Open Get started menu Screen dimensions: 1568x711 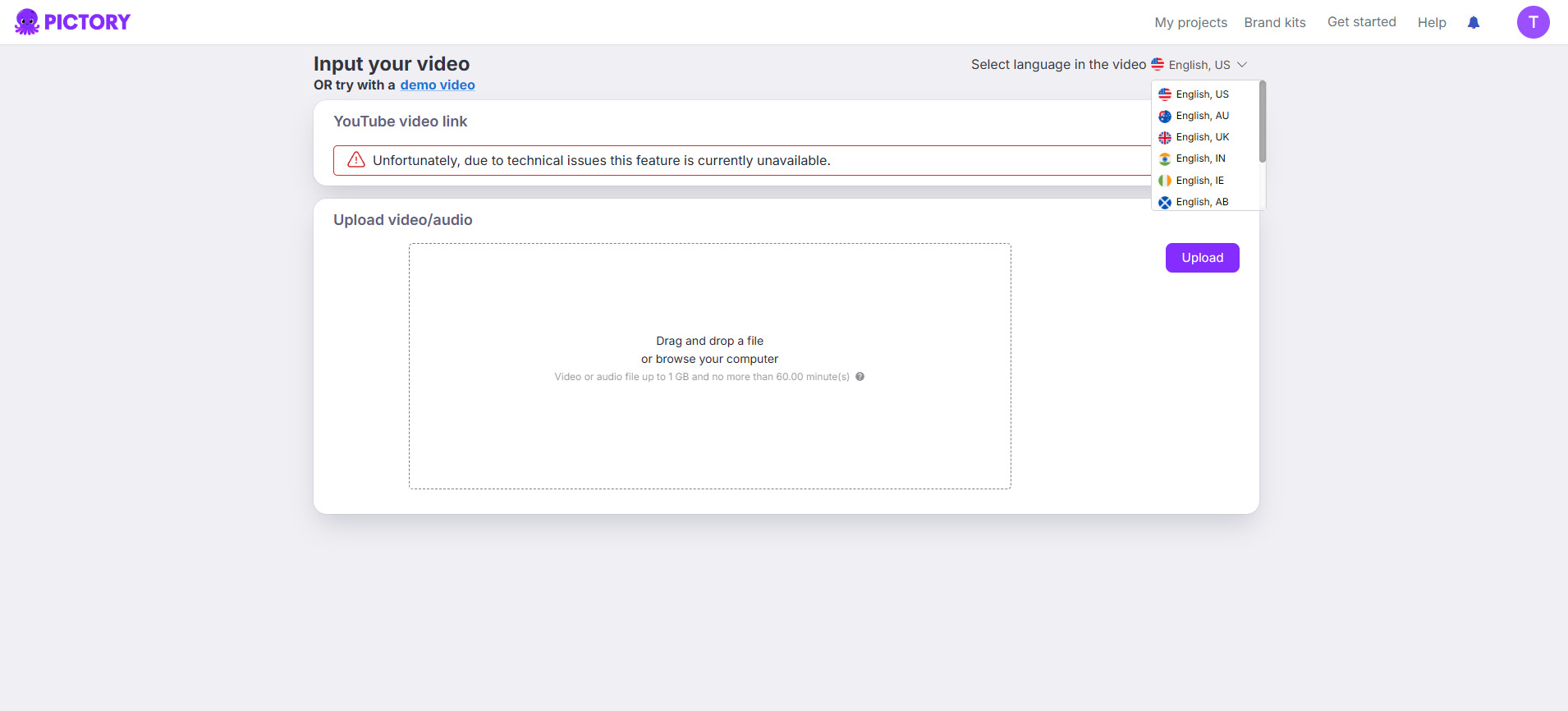pyautogui.click(x=1361, y=22)
